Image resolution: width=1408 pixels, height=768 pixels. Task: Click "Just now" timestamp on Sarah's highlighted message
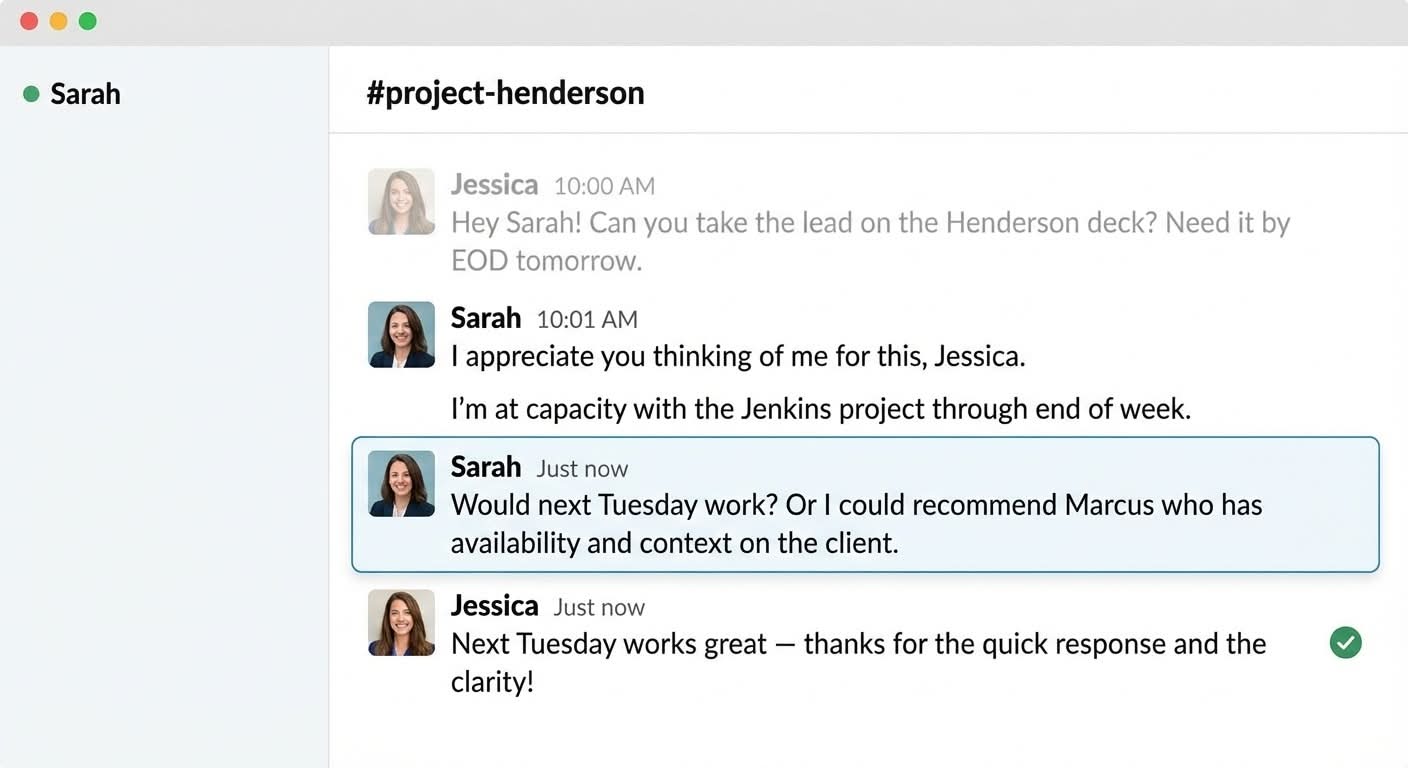[582, 468]
